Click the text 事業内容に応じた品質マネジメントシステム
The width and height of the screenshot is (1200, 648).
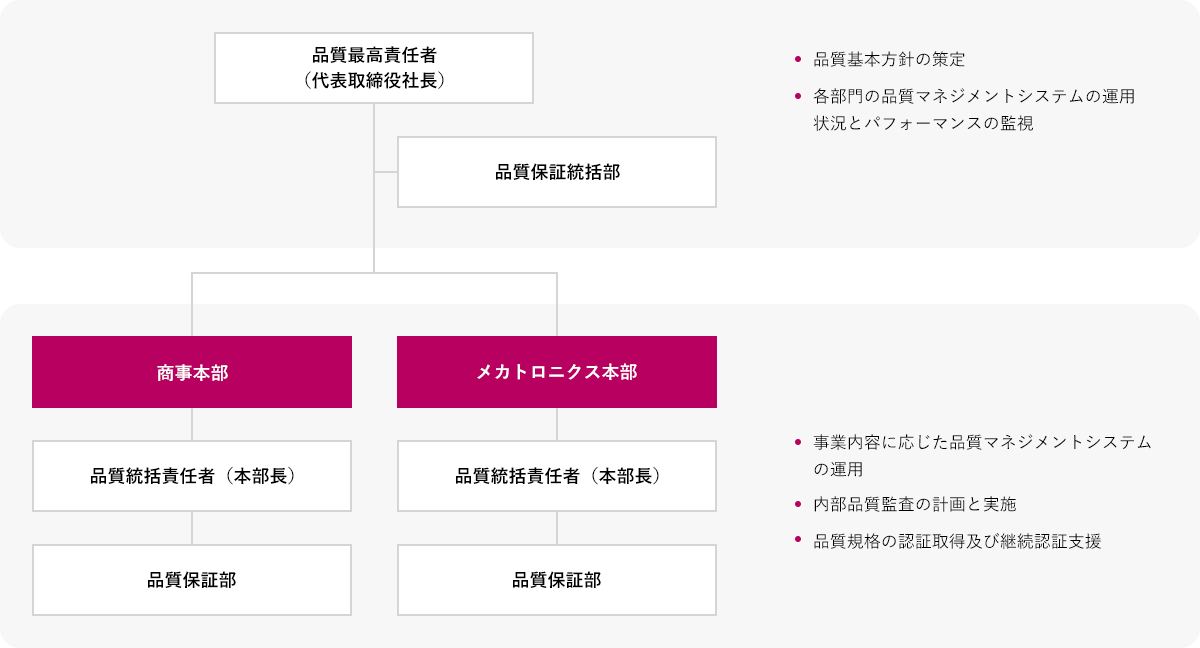(982, 442)
